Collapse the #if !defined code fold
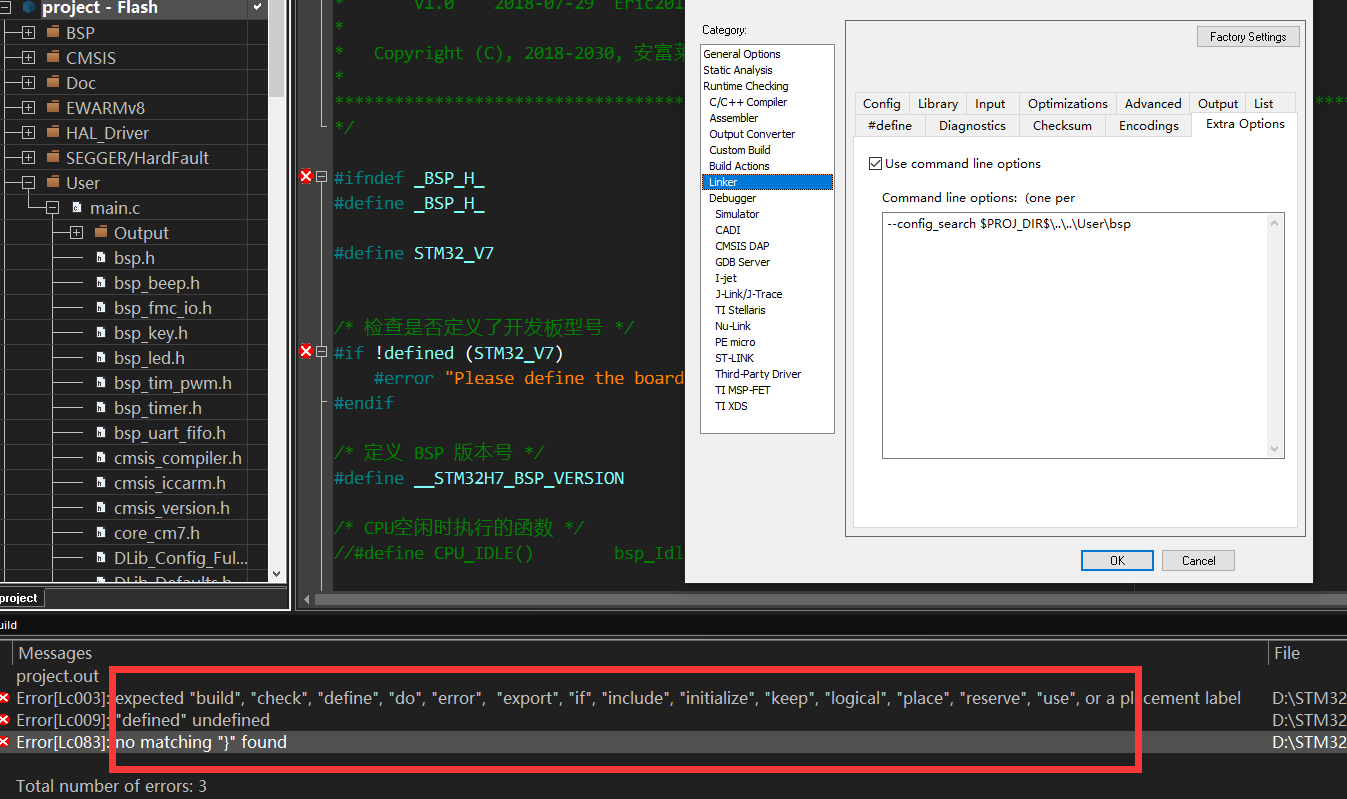This screenshot has height=799, width=1347. [322, 352]
